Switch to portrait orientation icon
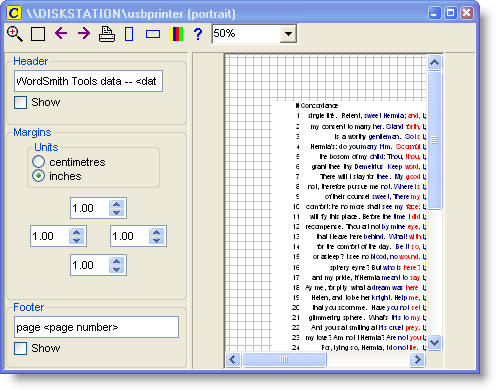This screenshot has height=390, width=496. coord(129,34)
